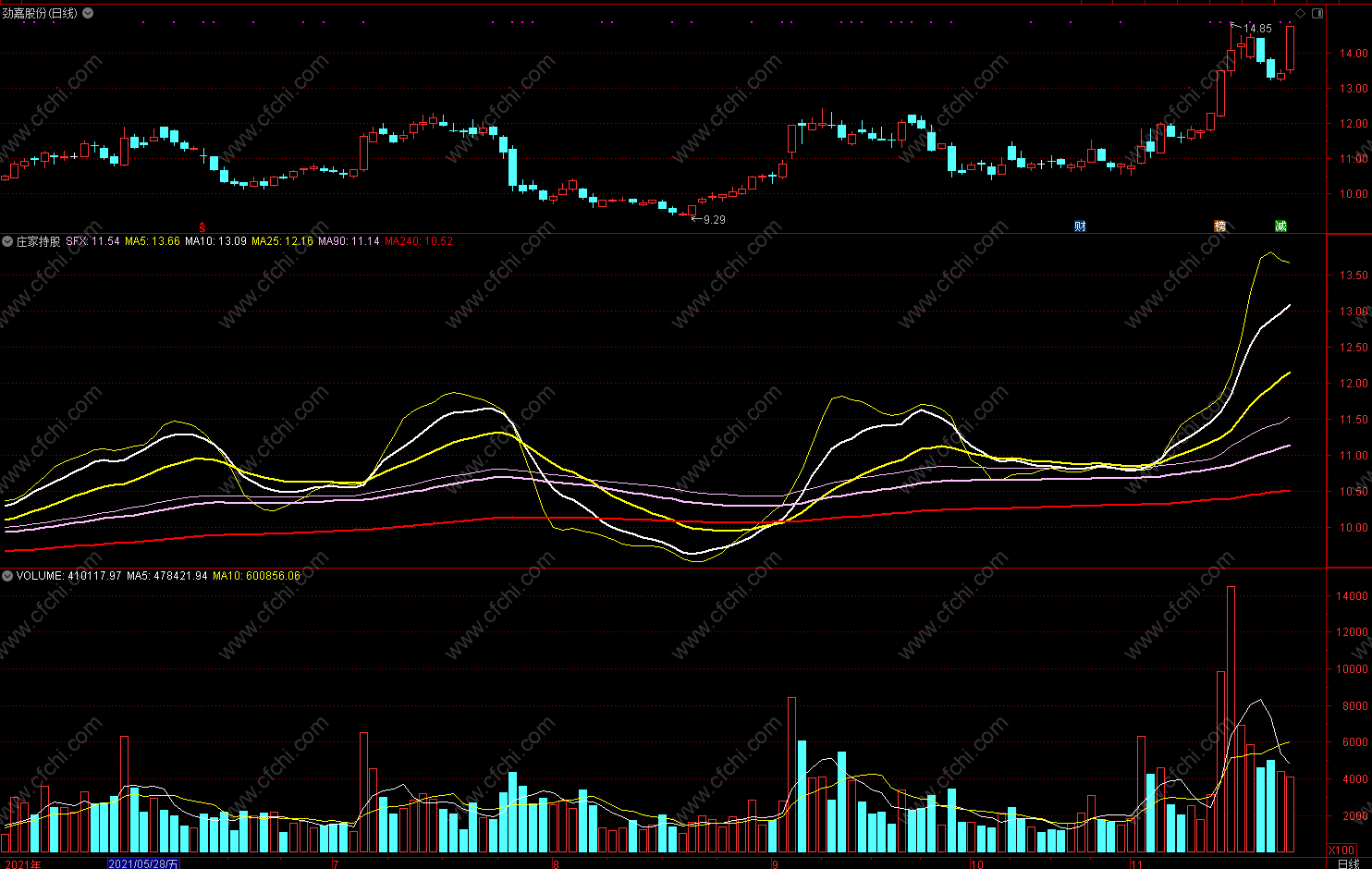Select the 日线 period label at bottom right

(1348, 863)
